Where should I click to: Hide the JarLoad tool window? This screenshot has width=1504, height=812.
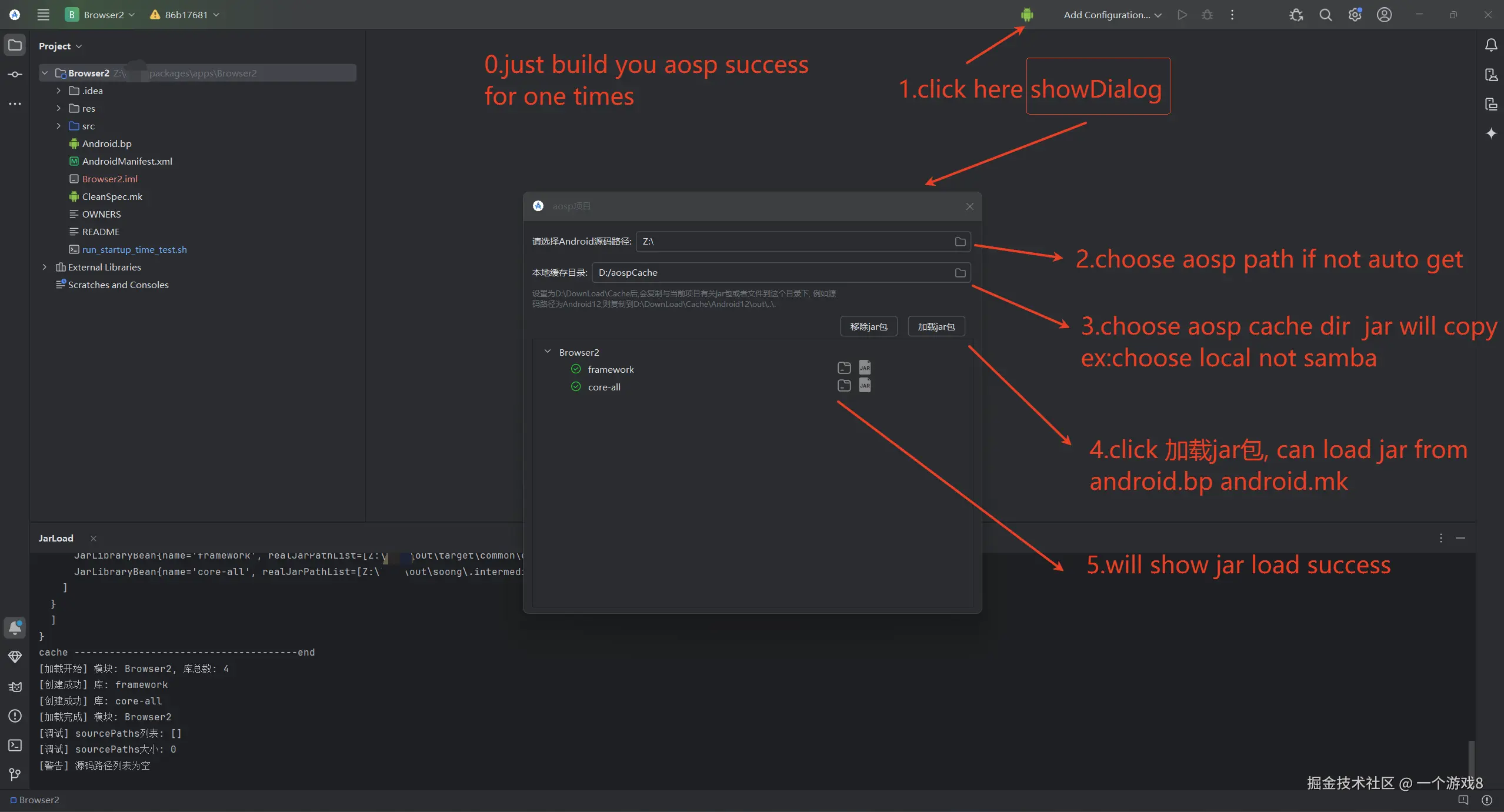(1460, 538)
